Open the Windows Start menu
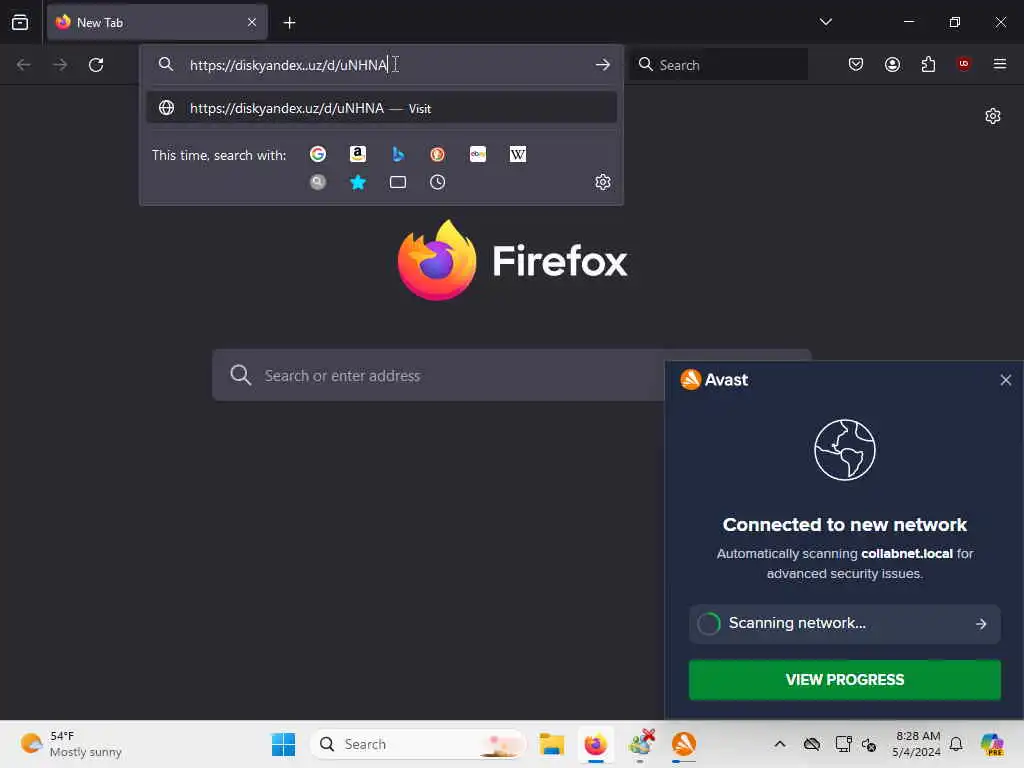 pyautogui.click(x=283, y=744)
